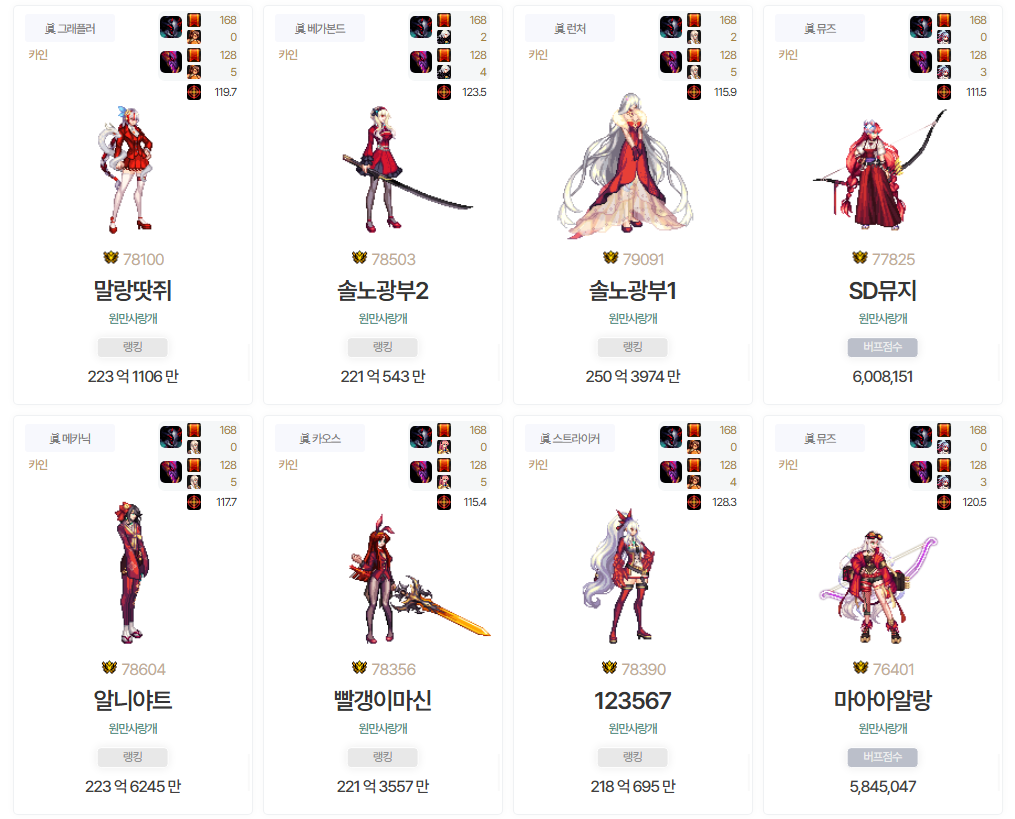Click the 랭킹 badge under 솔노광부1
This screenshot has width=1015, height=819.
pos(632,347)
